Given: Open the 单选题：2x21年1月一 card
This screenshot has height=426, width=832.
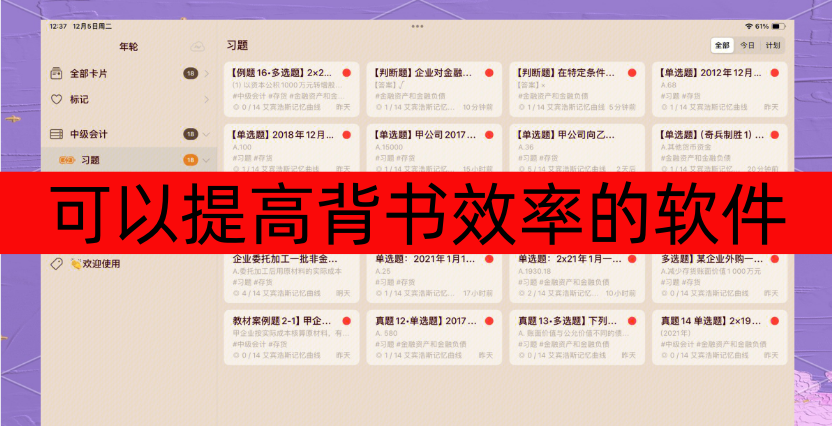Looking at the screenshot, I should pyautogui.click(x=577, y=278).
